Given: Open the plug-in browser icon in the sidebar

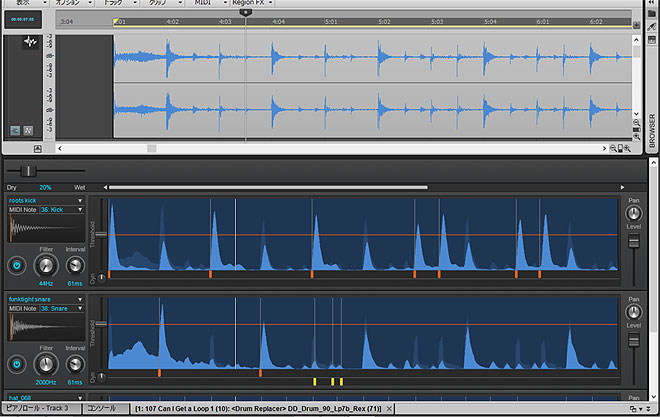Looking at the screenshot, I should click(652, 27).
